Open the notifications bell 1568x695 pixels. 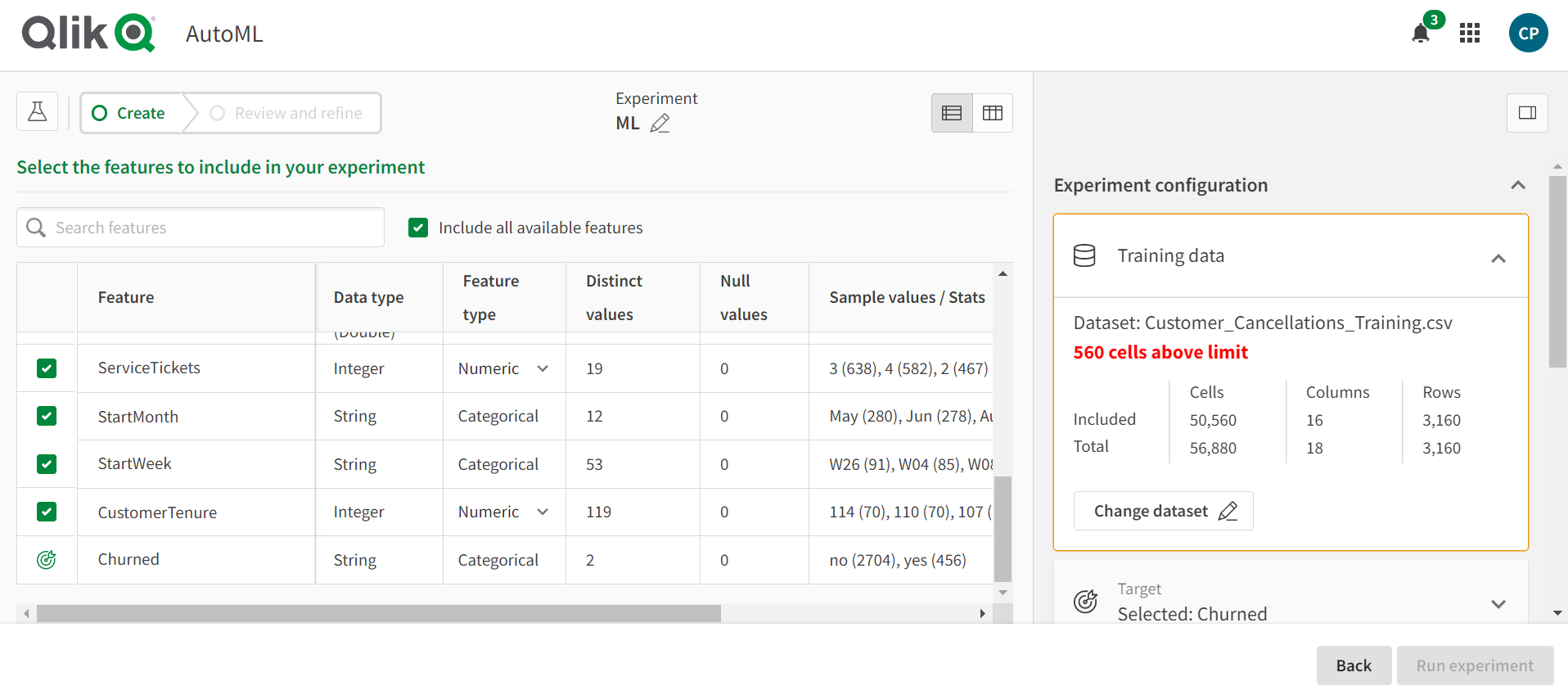coord(1421,34)
